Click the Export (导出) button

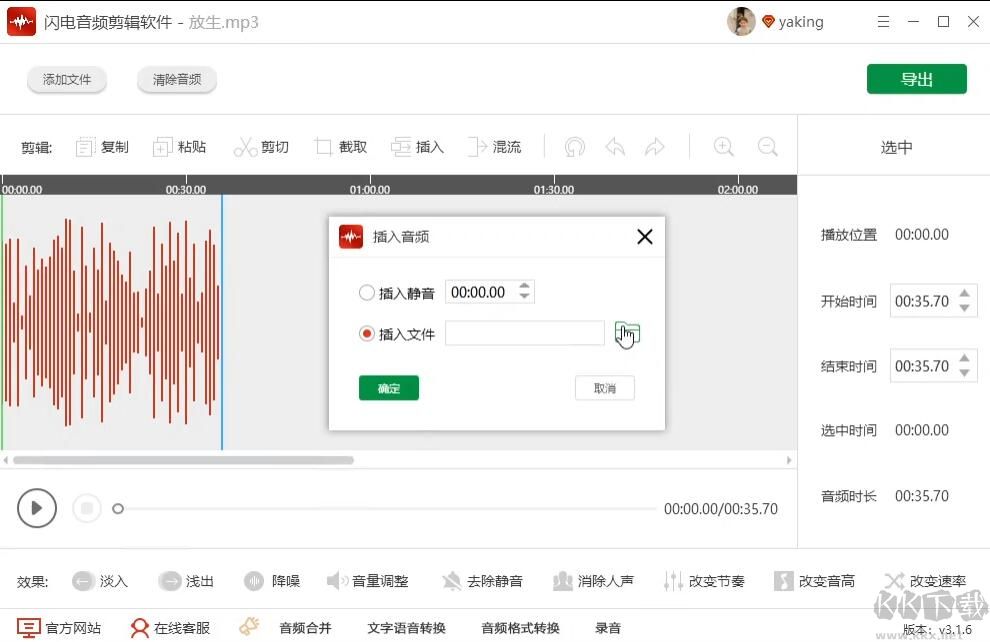pyautogui.click(x=916, y=78)
